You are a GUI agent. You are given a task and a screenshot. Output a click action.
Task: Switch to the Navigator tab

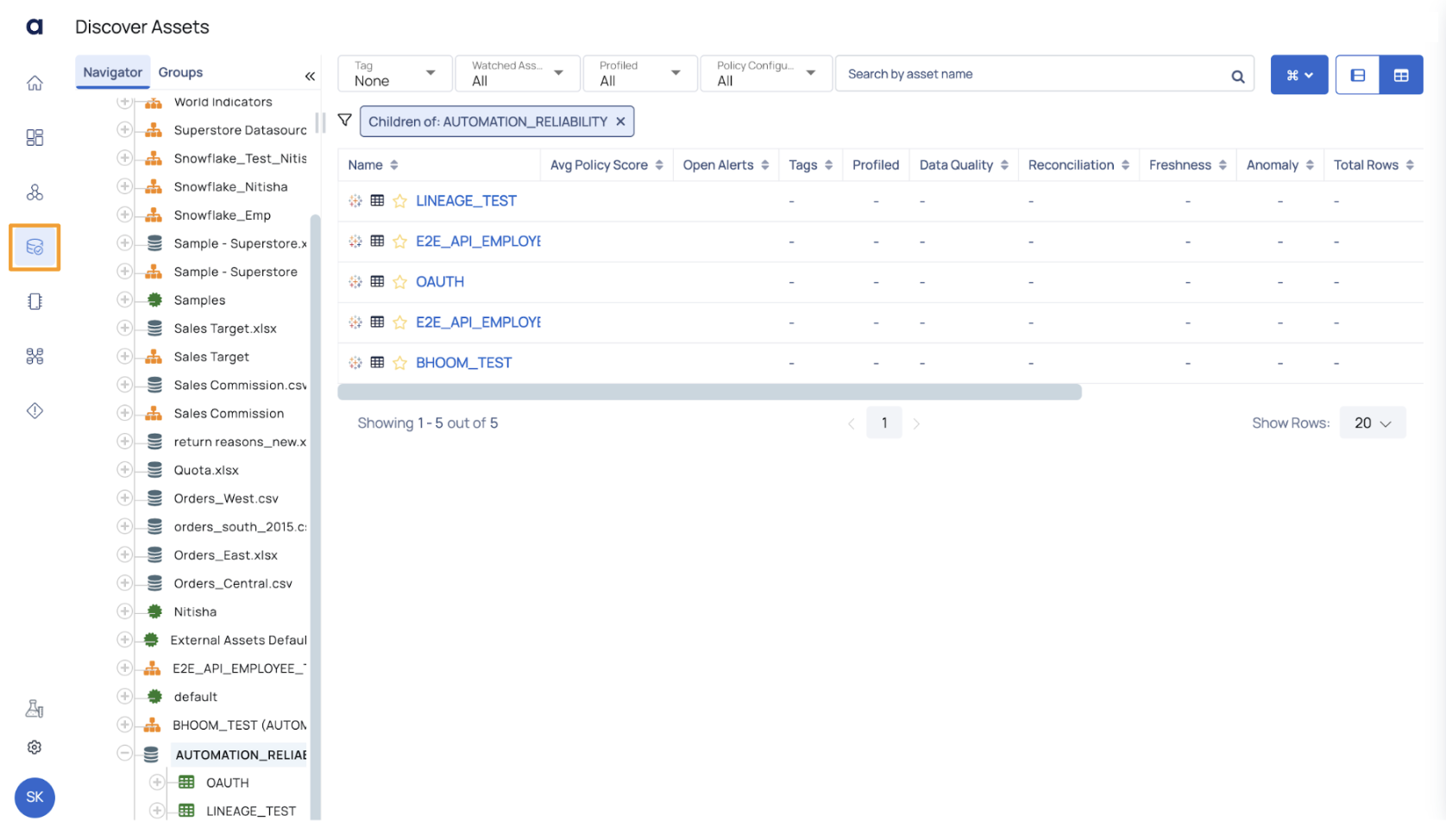pyautogui.click(x=113, y=72)
